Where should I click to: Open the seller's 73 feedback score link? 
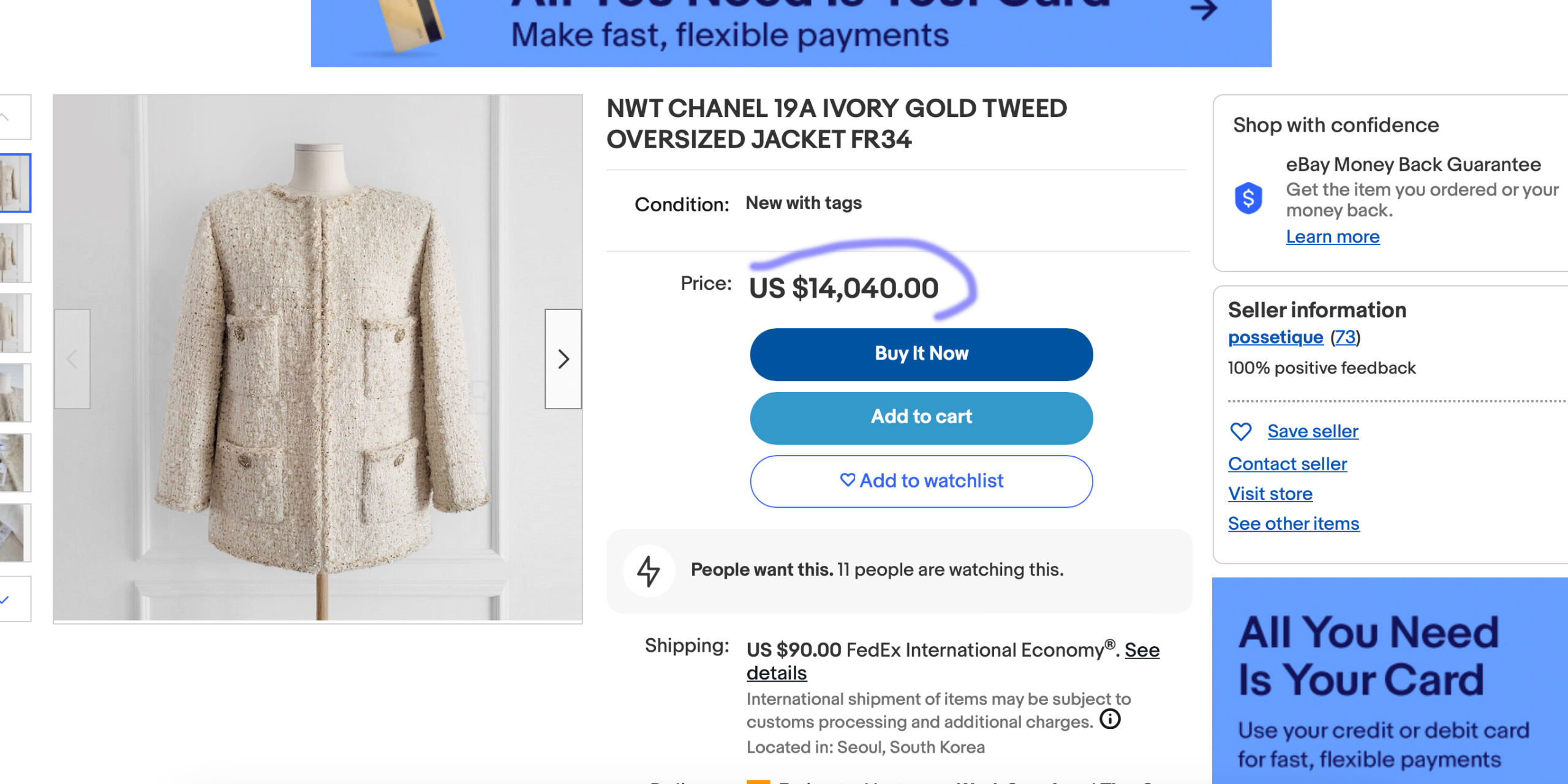point(1344,337)
